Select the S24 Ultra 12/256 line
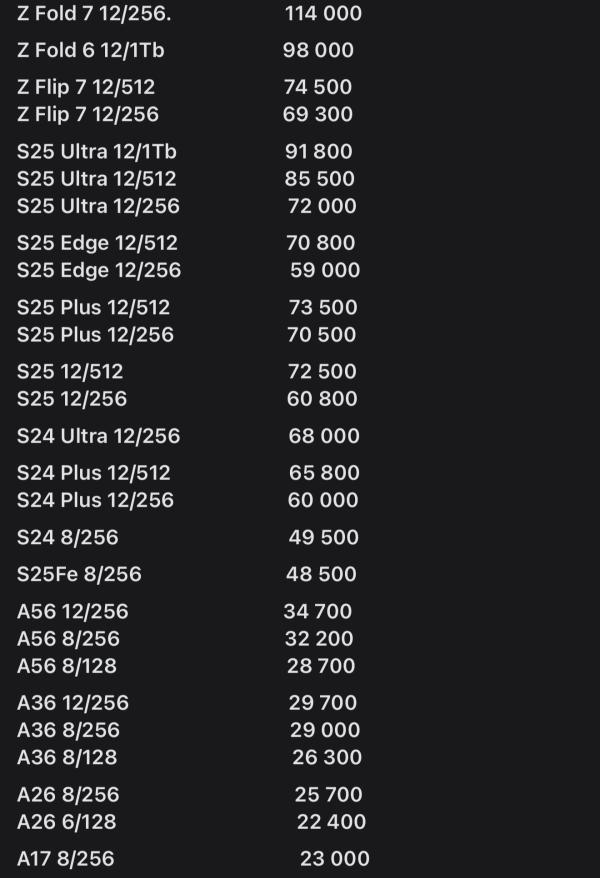Image resolution: width=600 pixels, height=878 pixels. [98, 436]
